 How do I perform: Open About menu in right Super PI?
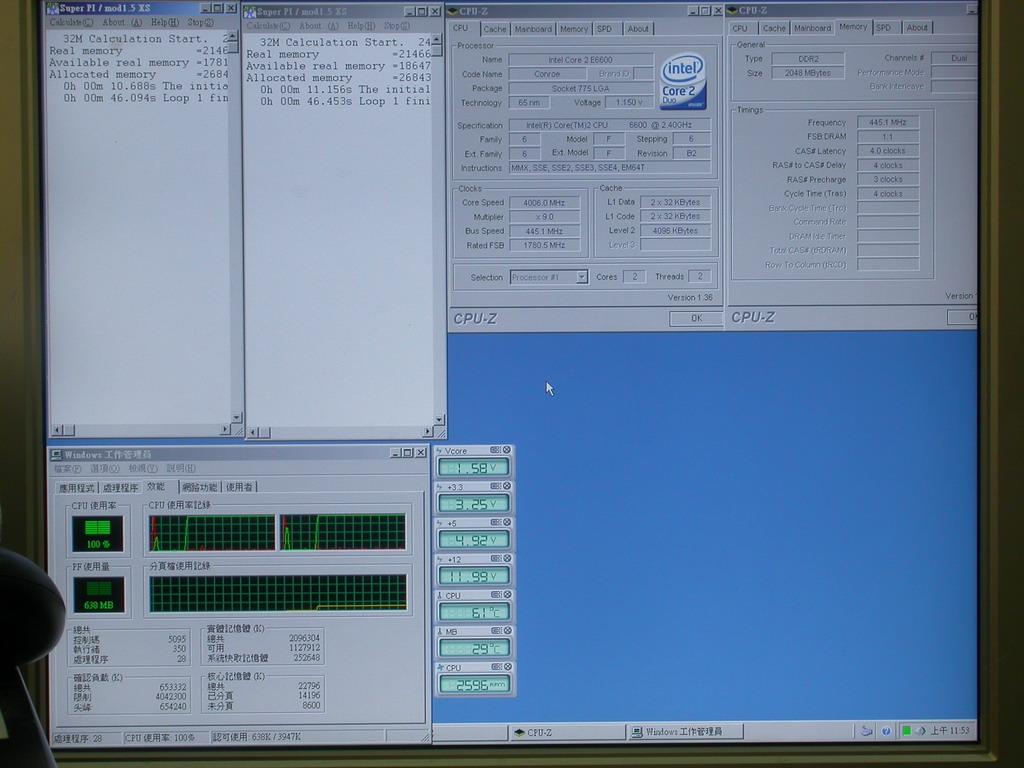point(319,25)
